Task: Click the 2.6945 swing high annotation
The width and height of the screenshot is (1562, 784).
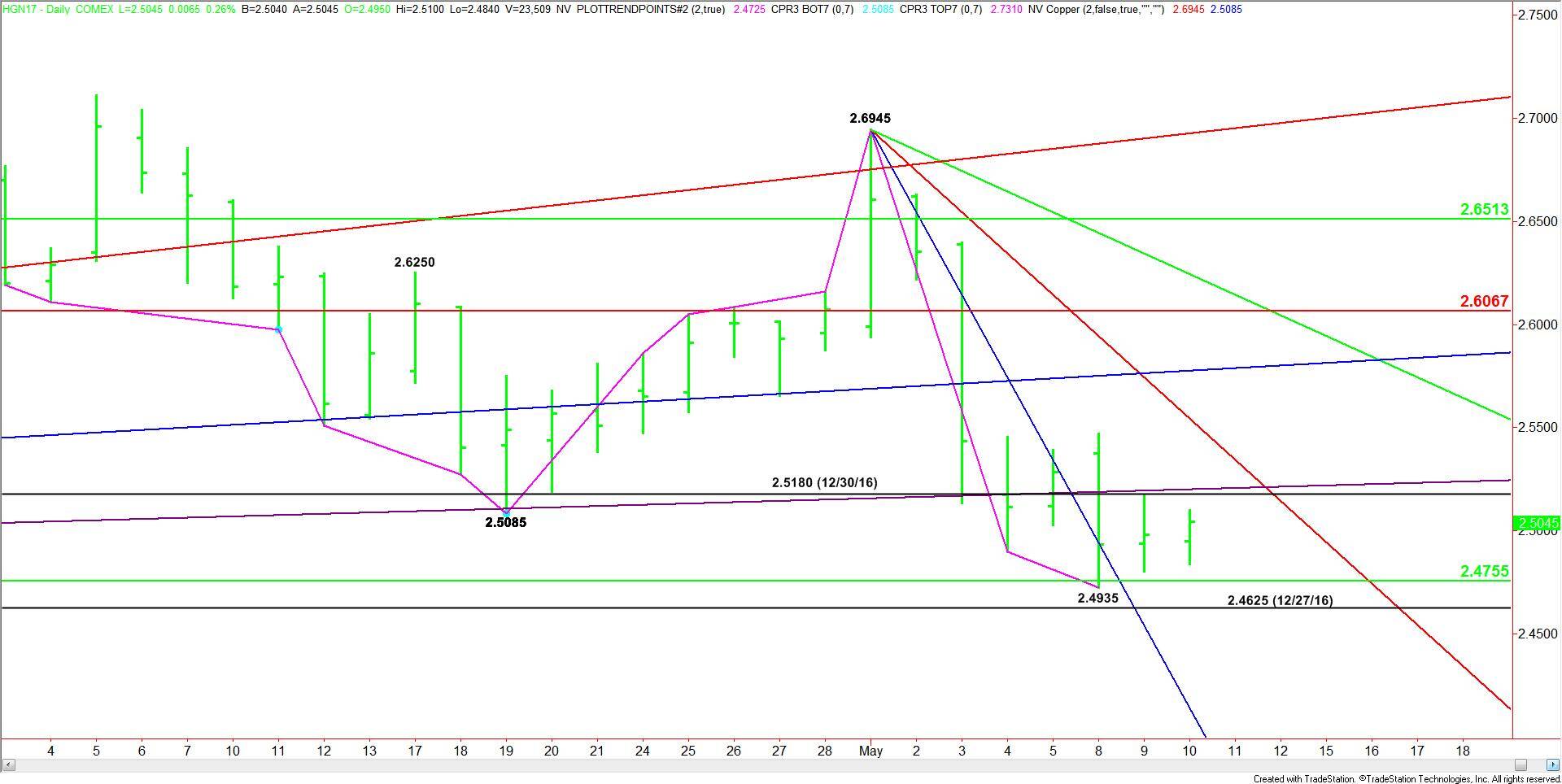Action: pyautogui.click(x=870, y=119)
